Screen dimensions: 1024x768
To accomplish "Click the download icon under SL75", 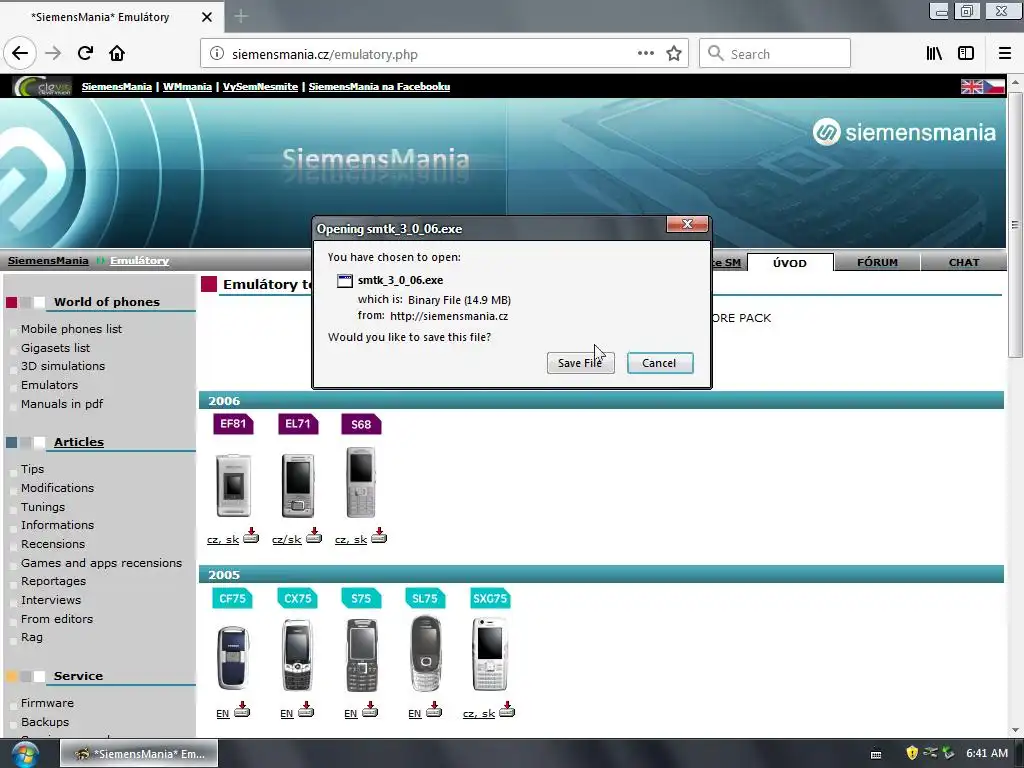I will [434, 710].
